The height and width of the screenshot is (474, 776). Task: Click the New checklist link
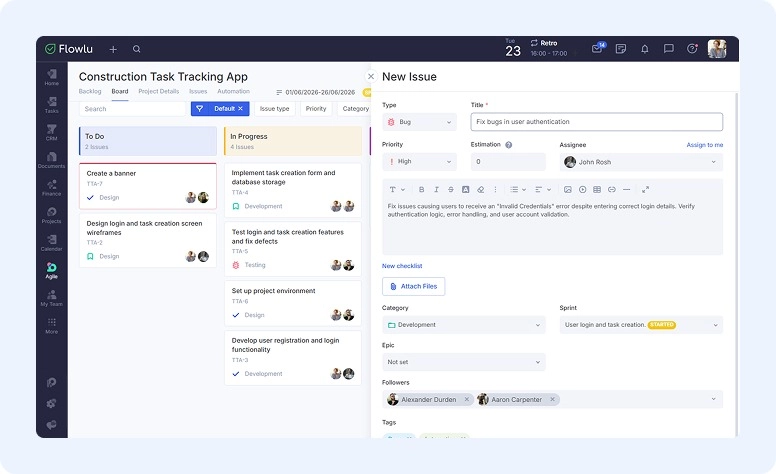coord(402,266)
